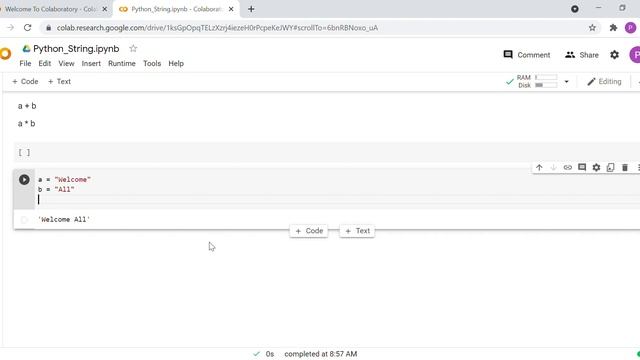Click the completed at 8:57 AM status

[321, 354]
